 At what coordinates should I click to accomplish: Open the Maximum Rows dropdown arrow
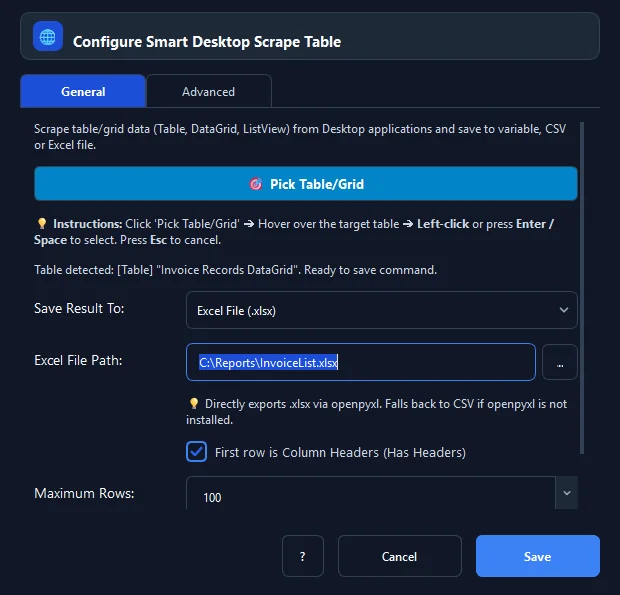567,493
